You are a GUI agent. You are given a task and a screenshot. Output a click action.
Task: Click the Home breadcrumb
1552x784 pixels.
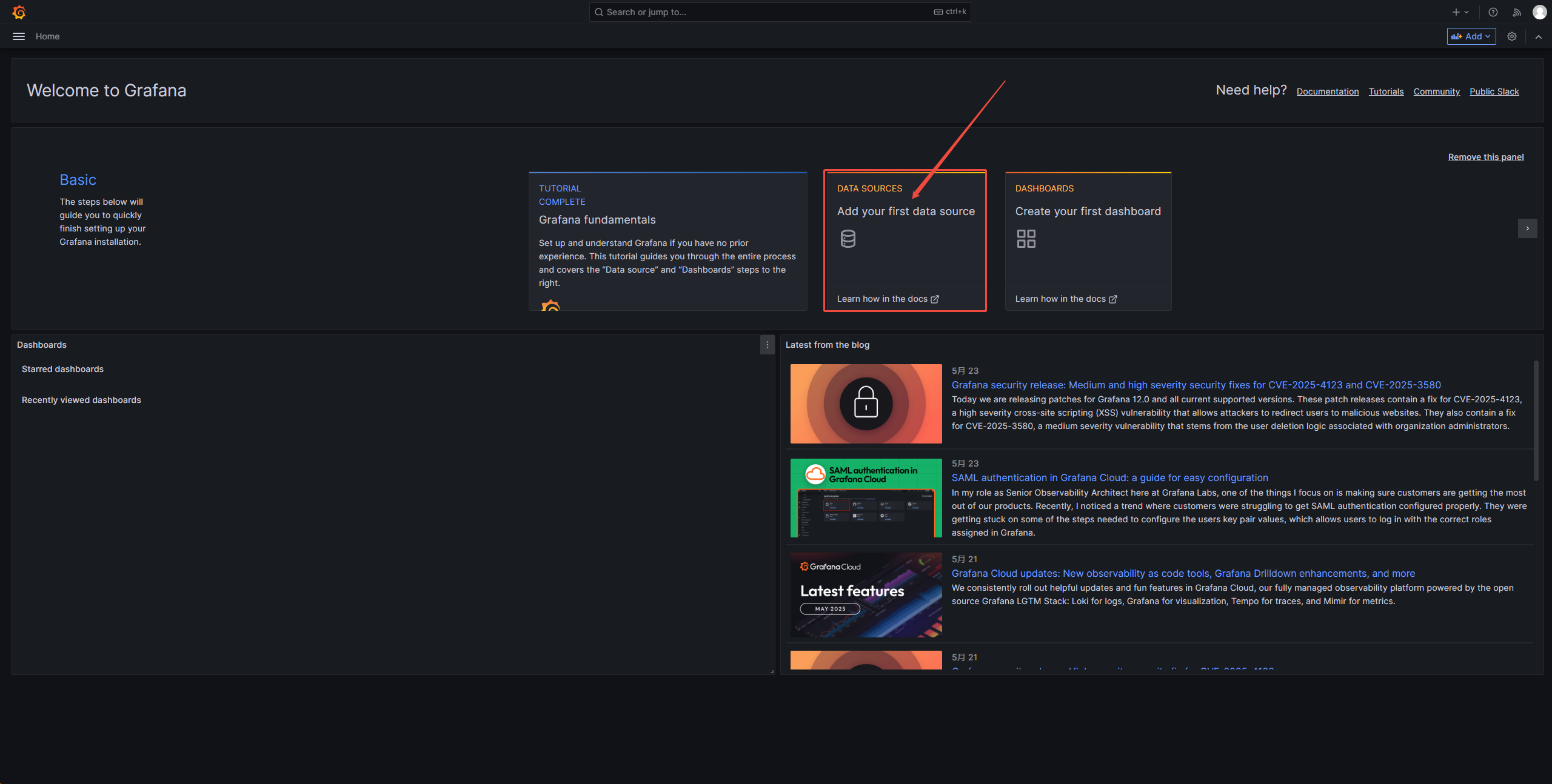point(47,36)
